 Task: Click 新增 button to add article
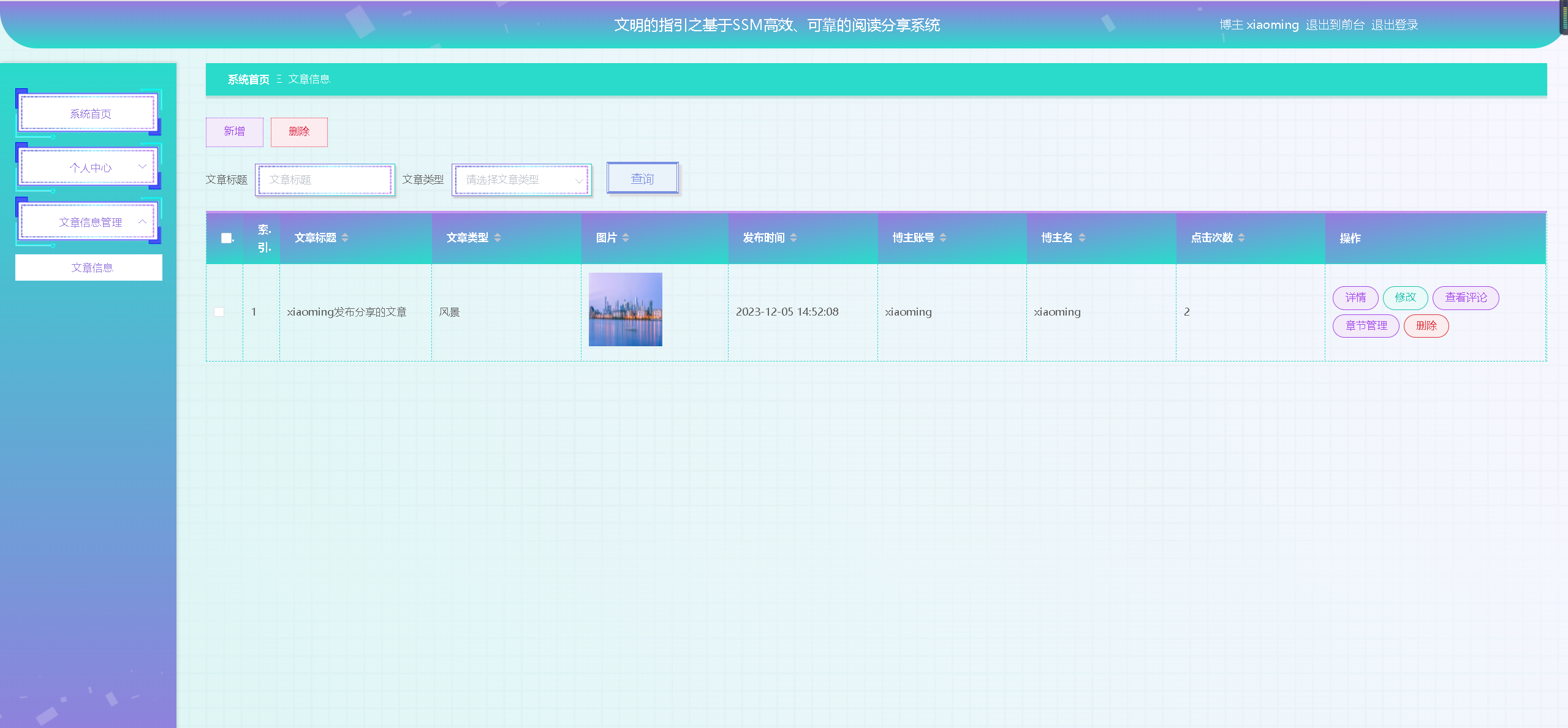(234, 132)
